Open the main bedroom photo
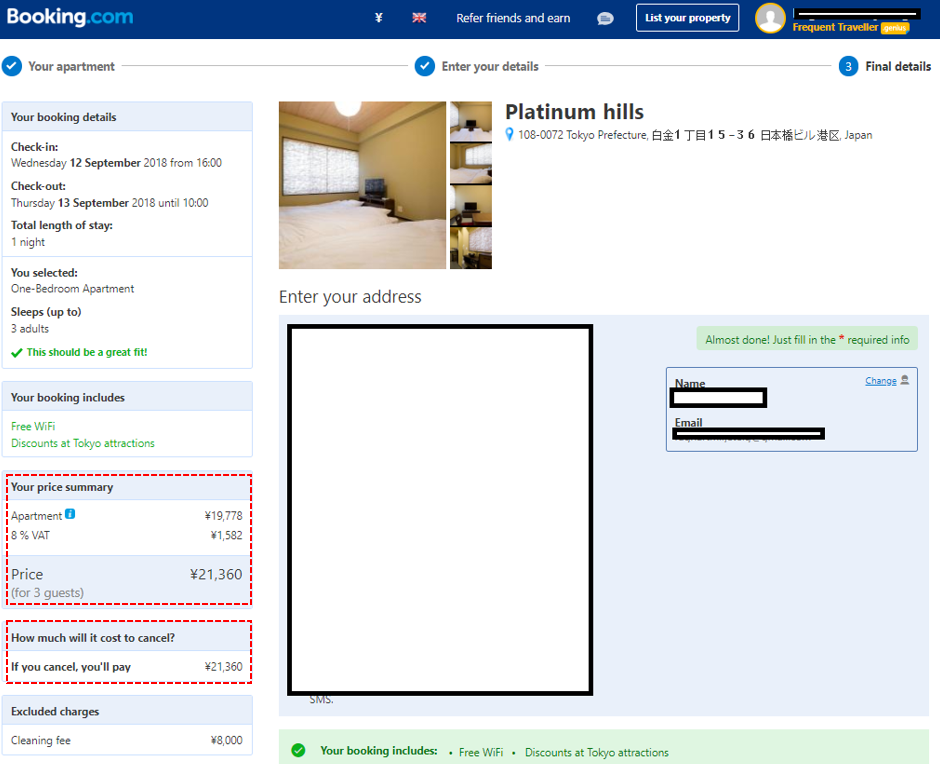This screenshot has height=764, width=940. pyautogui.click(x=362, y=185)
